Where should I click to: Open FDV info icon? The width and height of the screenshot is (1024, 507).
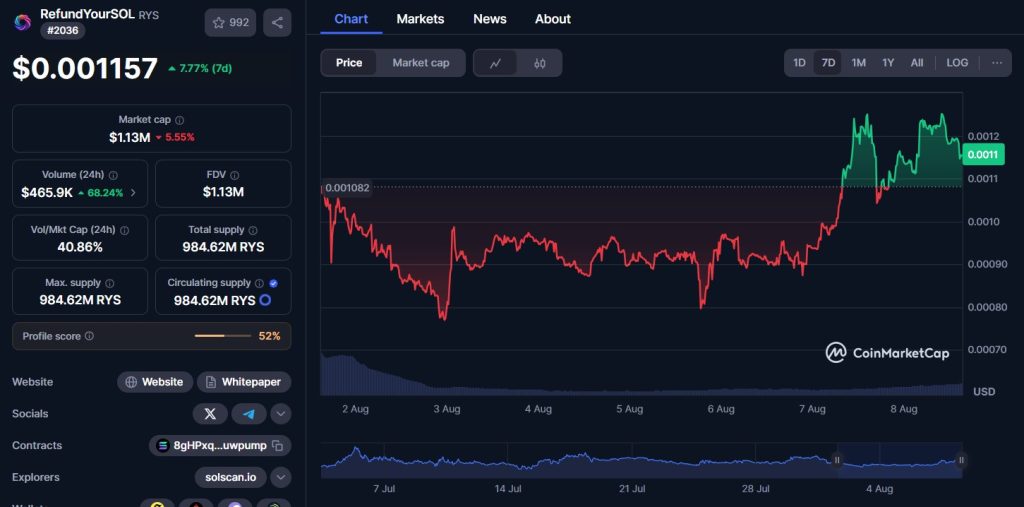coord(234,175)
